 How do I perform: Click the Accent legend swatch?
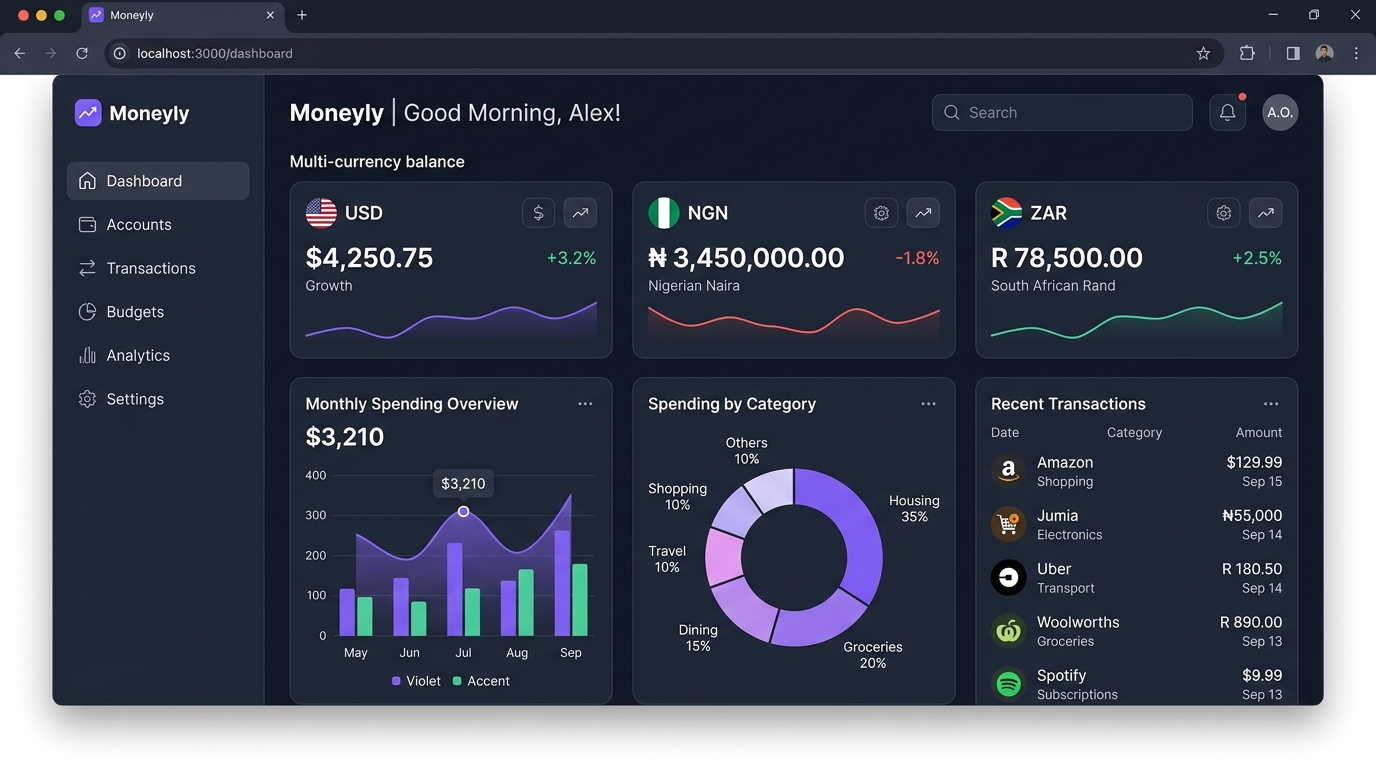[457, 681]
